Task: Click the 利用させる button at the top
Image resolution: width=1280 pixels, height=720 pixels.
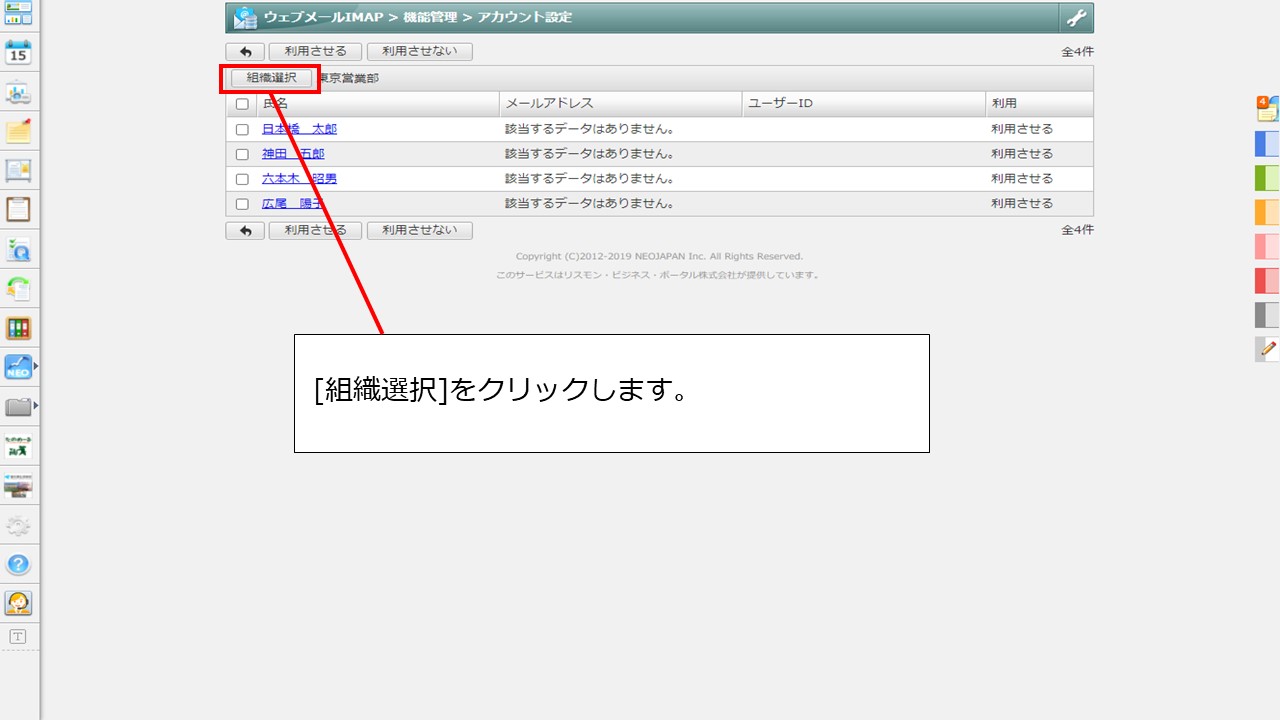Action: [x=315, y=51]
